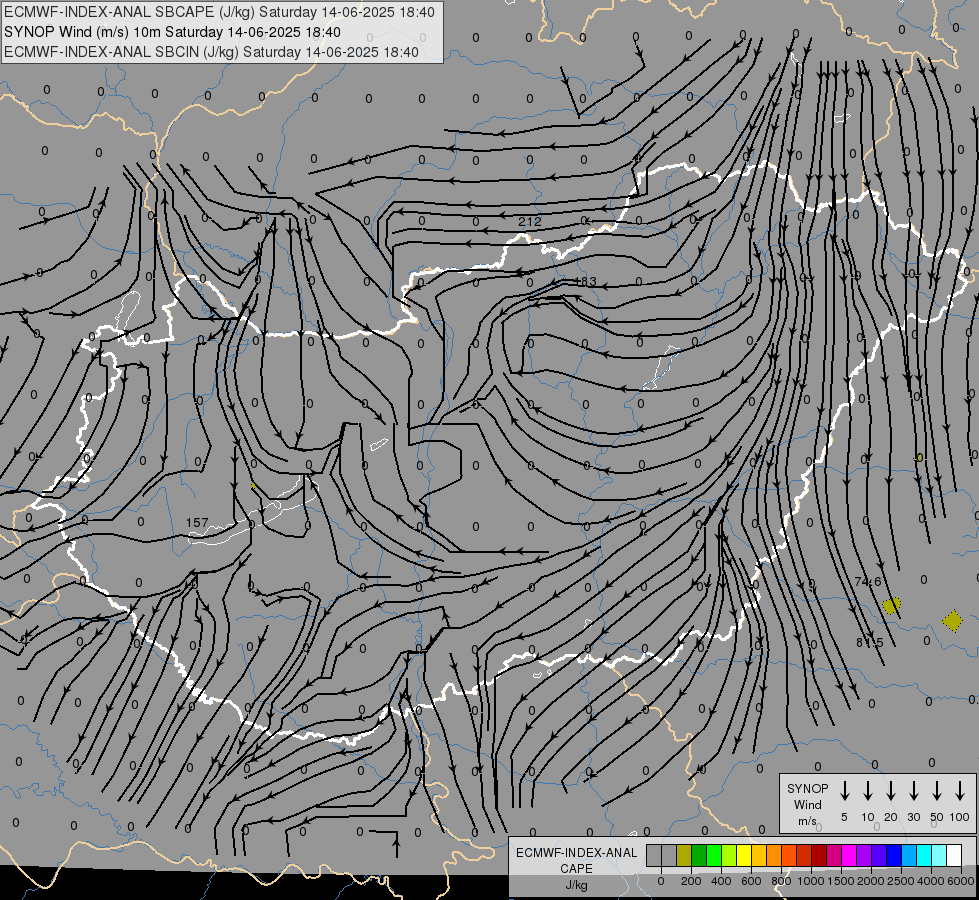Click the 212 value on the map
Viewport: 979px width, 900px height.
[529, 221]
